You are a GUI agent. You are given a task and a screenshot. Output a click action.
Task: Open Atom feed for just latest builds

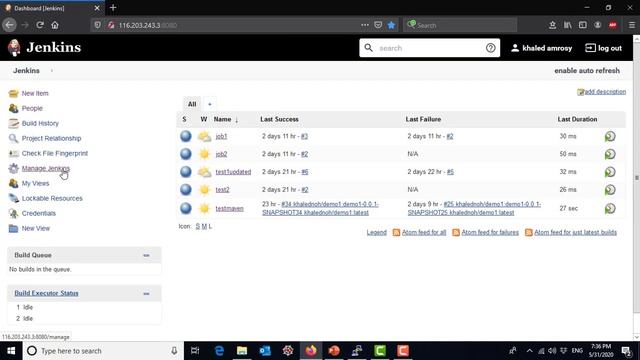pyautogui.click(x=576, y=232)
